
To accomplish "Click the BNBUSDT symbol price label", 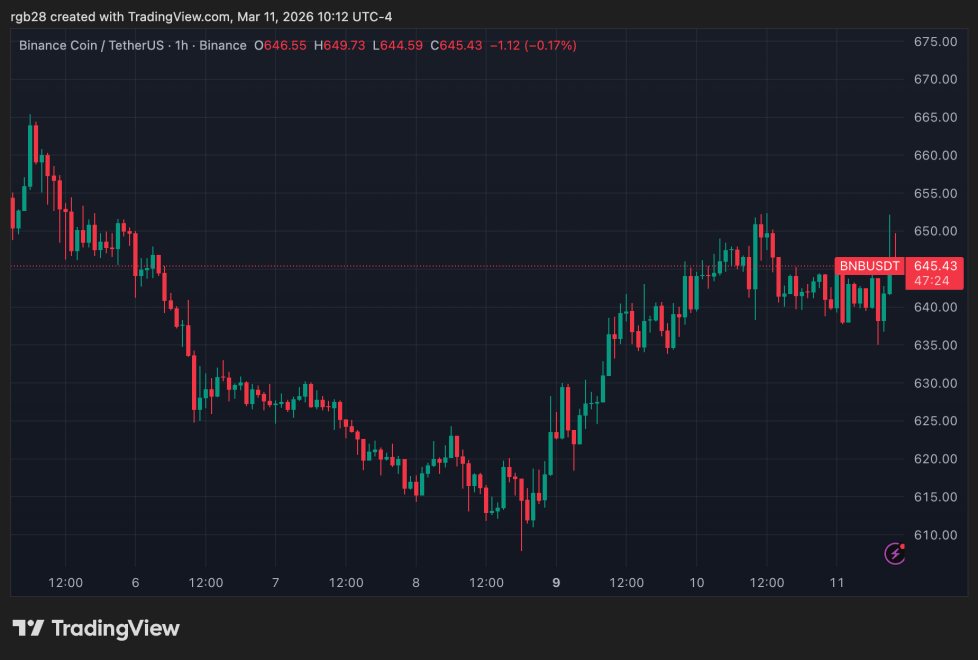I will pos(869,266).
